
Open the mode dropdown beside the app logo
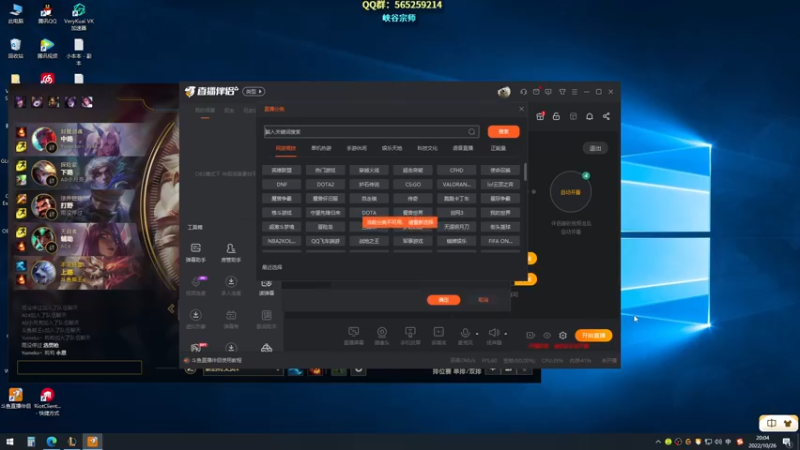click(x=254, y=92)
